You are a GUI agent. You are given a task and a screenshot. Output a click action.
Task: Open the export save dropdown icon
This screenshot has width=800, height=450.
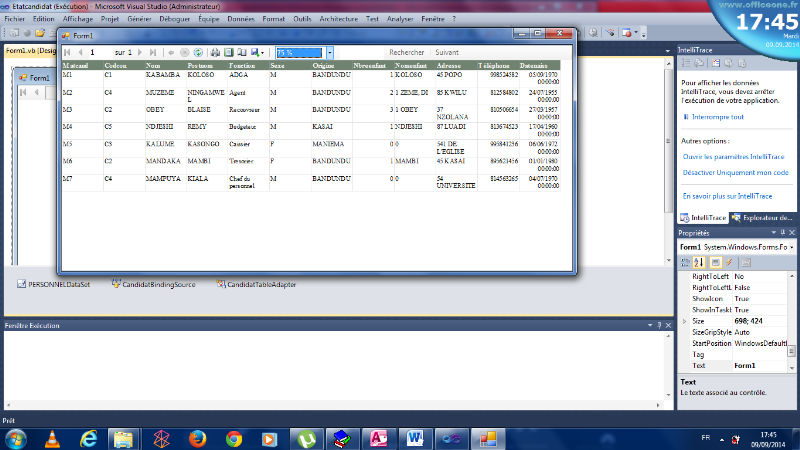click(x=257, y=53)
